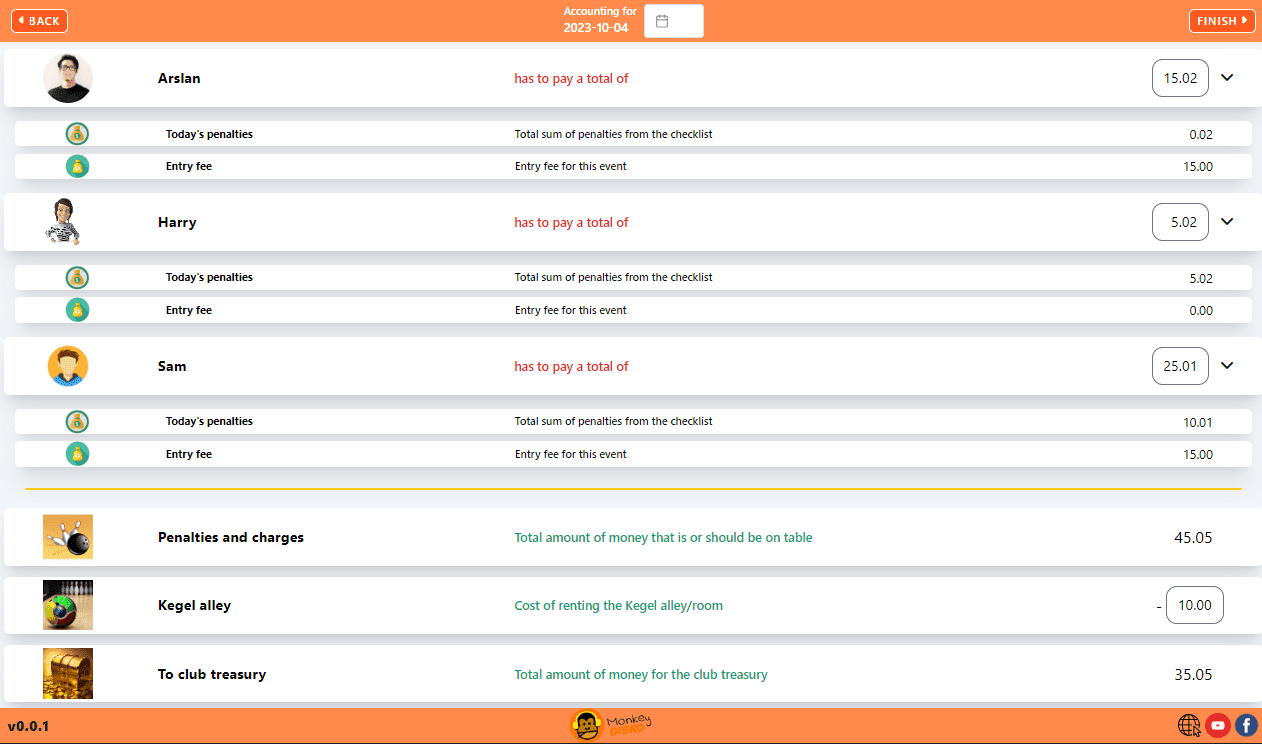Click Harry's avatar picture
Viewport: 1262px width, 744px height.
click(62, 222)
